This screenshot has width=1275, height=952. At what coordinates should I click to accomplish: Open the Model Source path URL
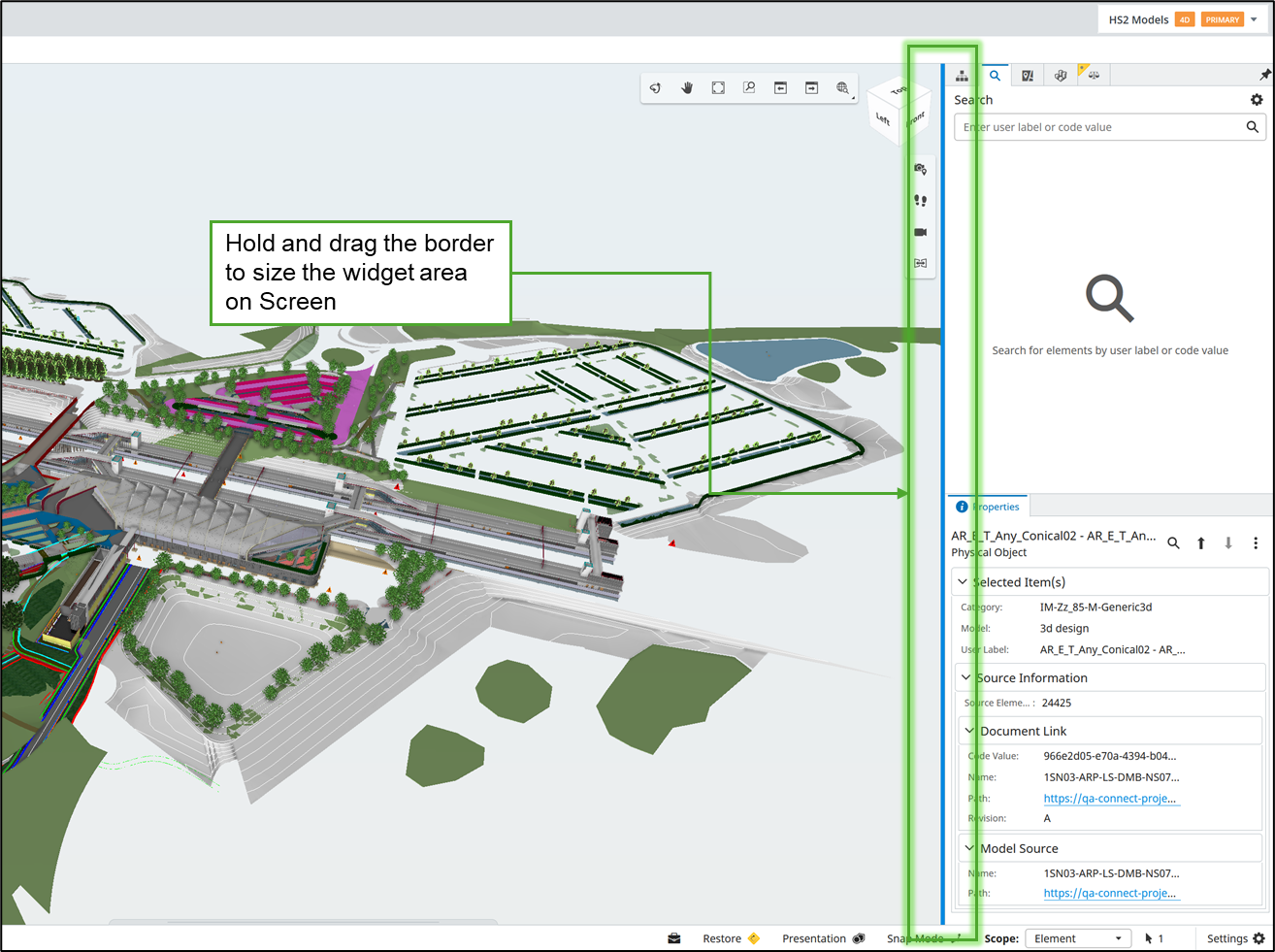[x=1110, y=894]
